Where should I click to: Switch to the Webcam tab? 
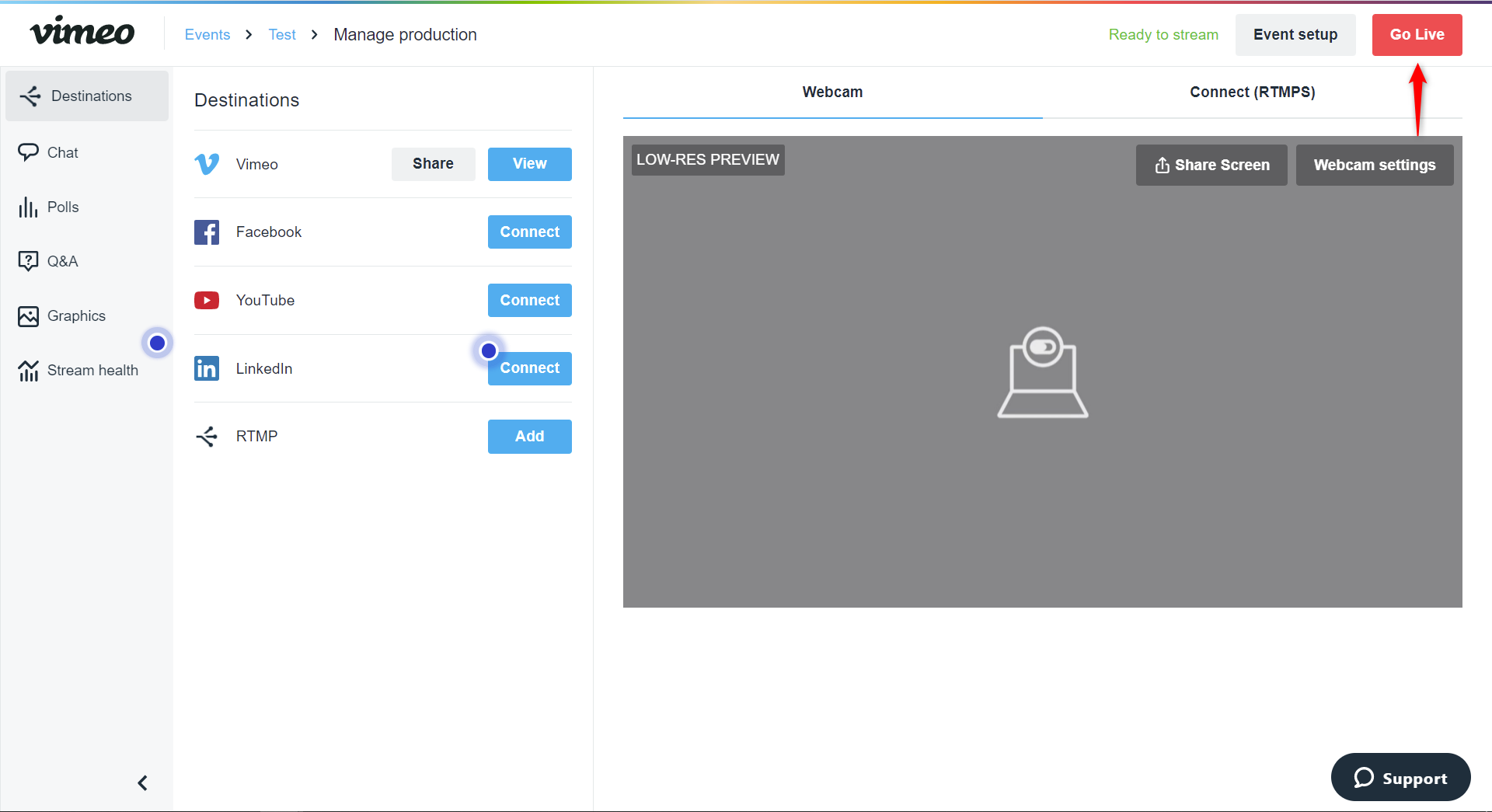832,92
